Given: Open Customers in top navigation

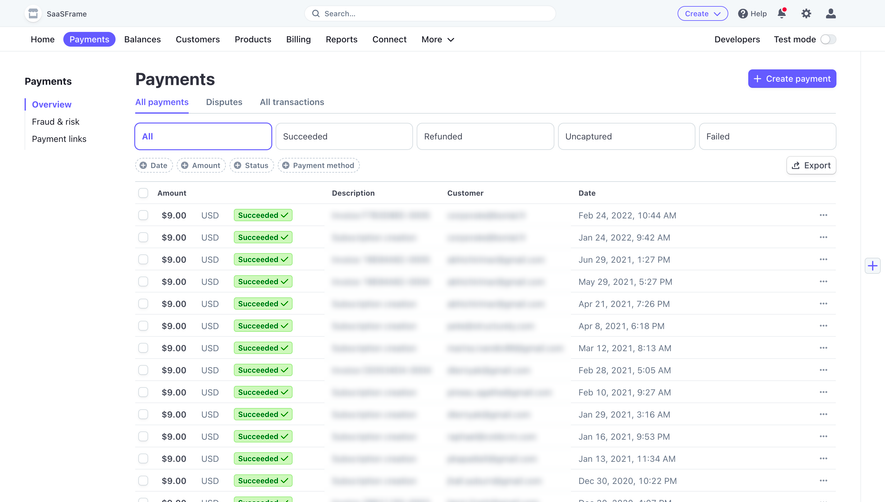Looking at the screenshot, I should point(198,40).
